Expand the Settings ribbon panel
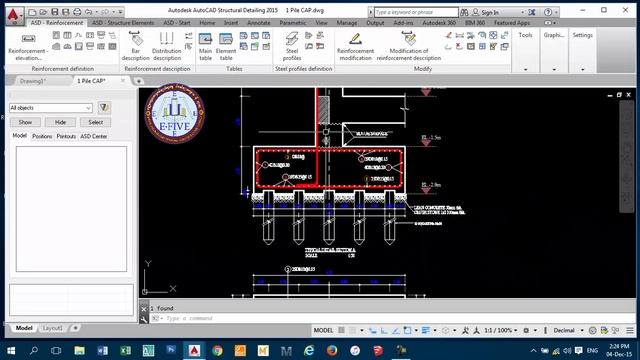This screenshot has height=360, width=640. (x=582, y=69)
